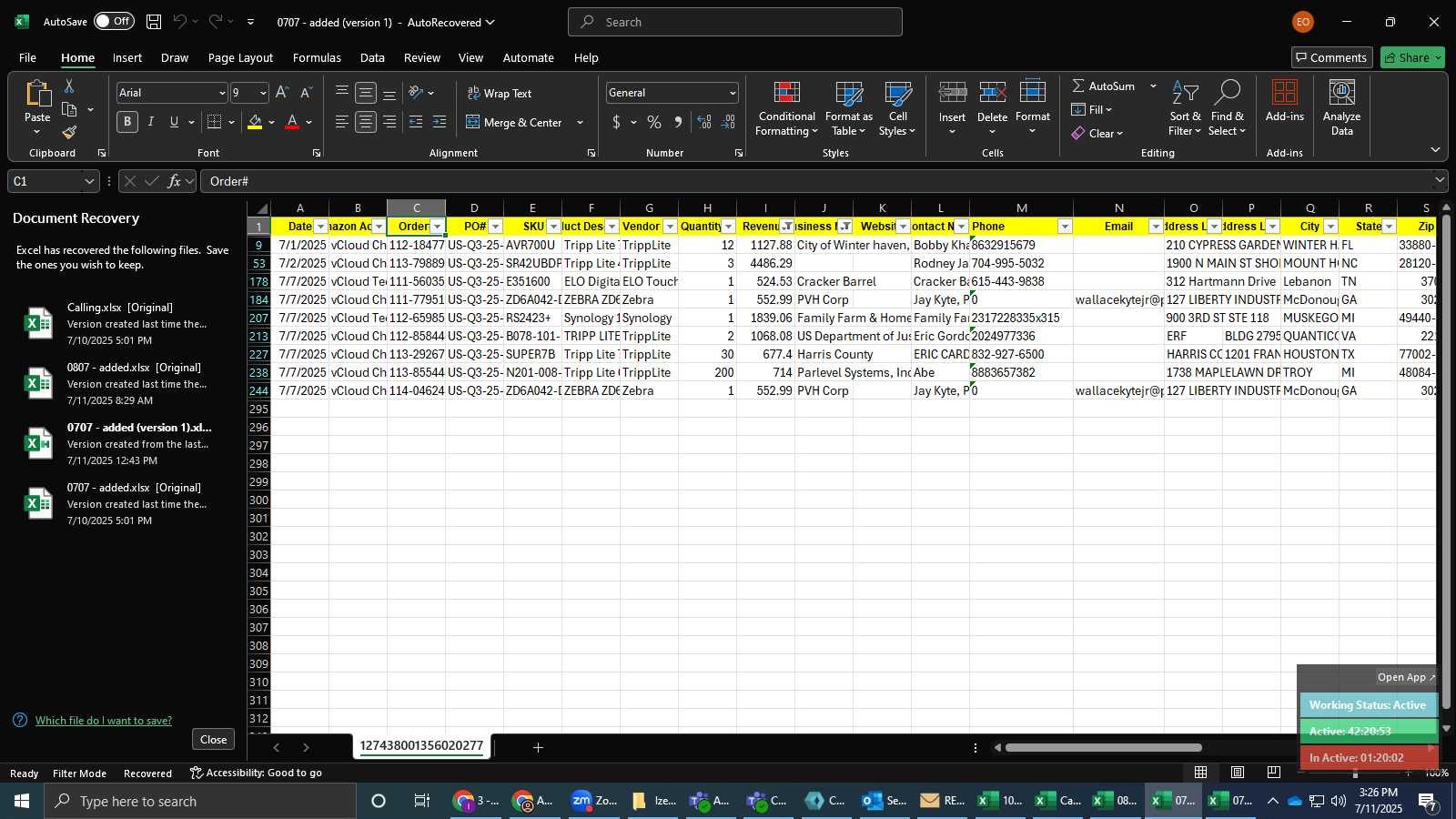The width and height of the screenshot is (1456, 819).
Task: Open the font size dropdown
Action: (263, 93)
